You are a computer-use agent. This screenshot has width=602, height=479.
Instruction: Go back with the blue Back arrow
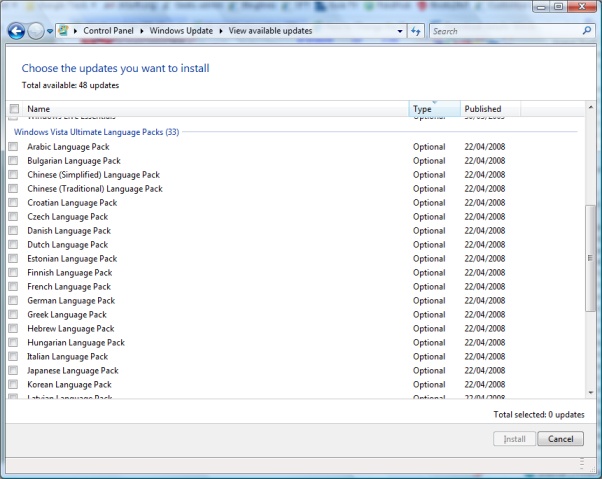pyautogui.click(x=16, y=31)
